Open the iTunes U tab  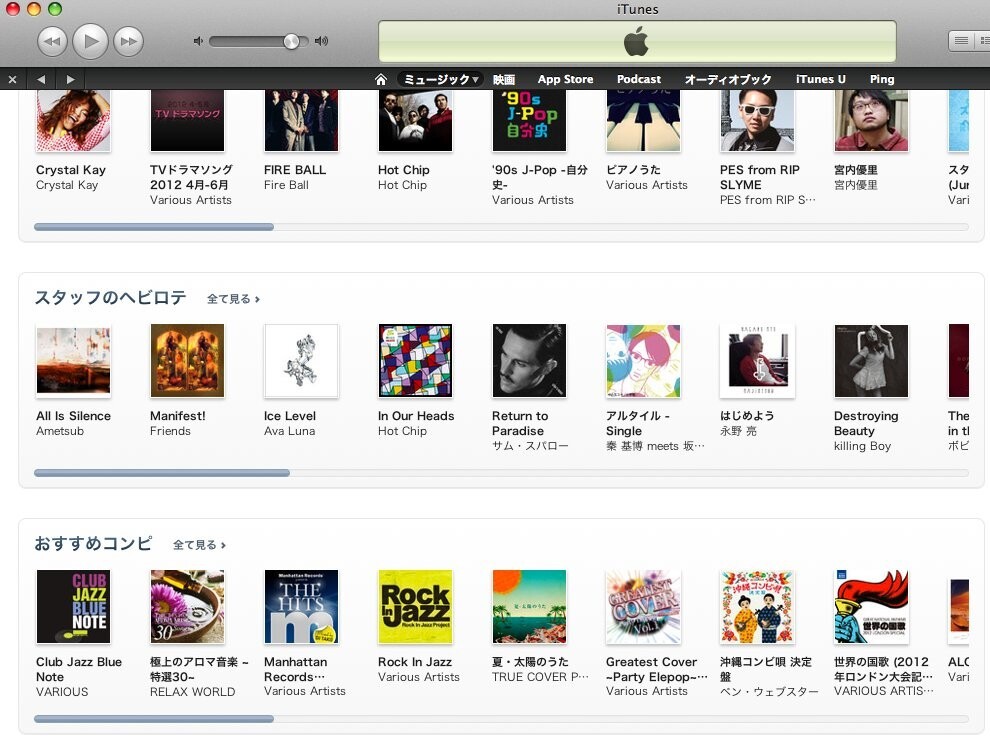click(x=820, y=80)
